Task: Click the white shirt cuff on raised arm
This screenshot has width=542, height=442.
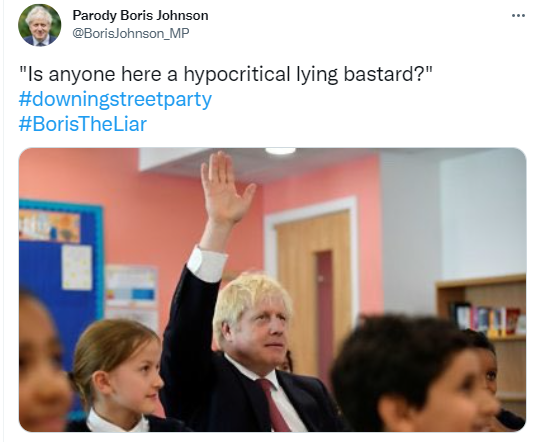Action: (207, 263)
